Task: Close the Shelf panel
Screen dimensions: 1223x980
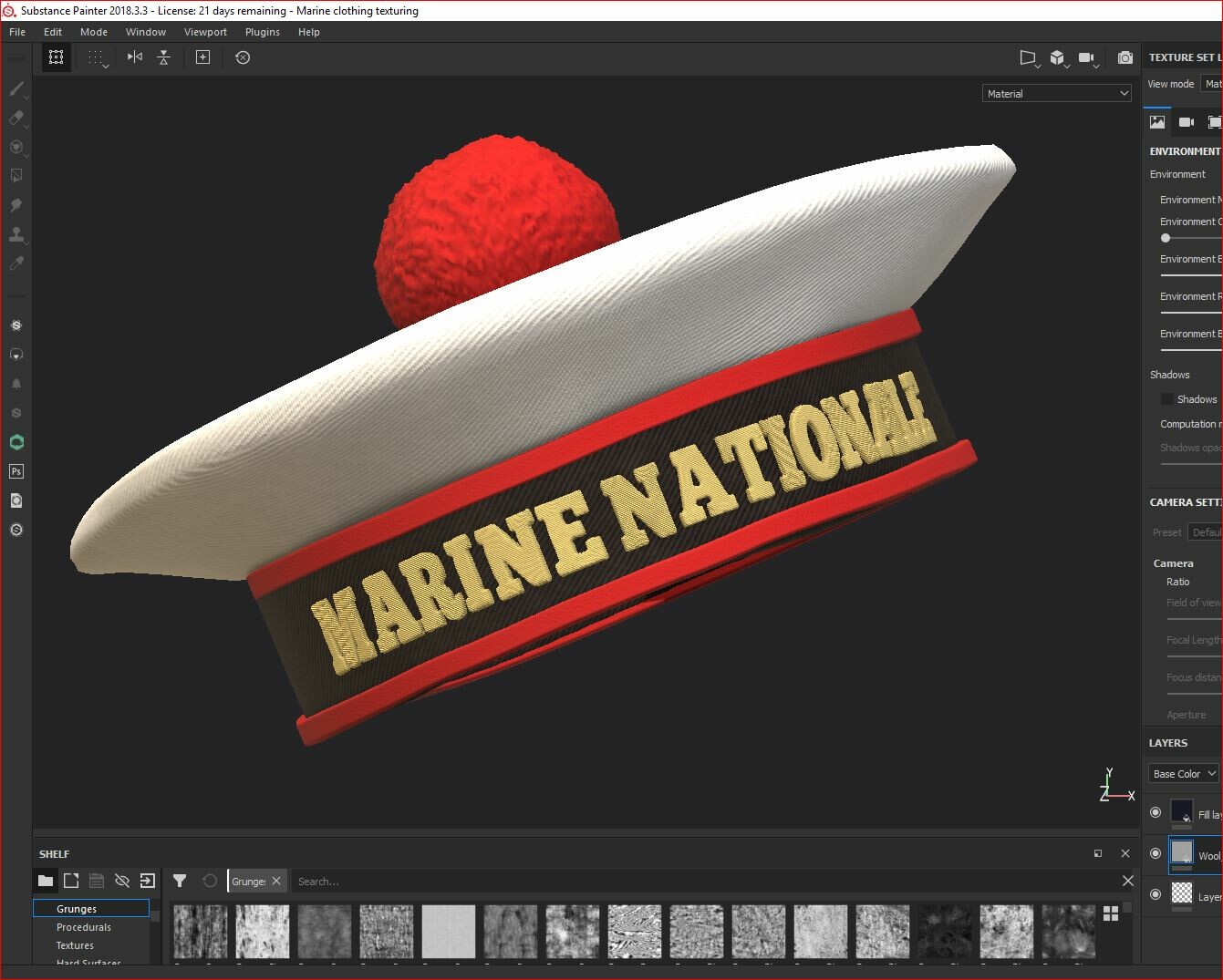Action: [1125, 853]
